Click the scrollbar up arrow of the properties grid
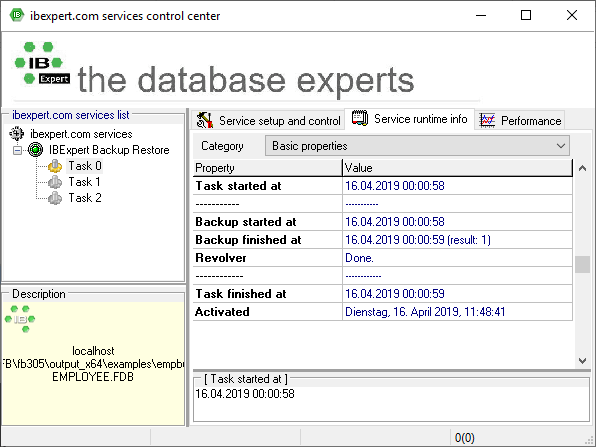Image resolution: width=596 pixels, height=447 pixels. coord(582,168)
